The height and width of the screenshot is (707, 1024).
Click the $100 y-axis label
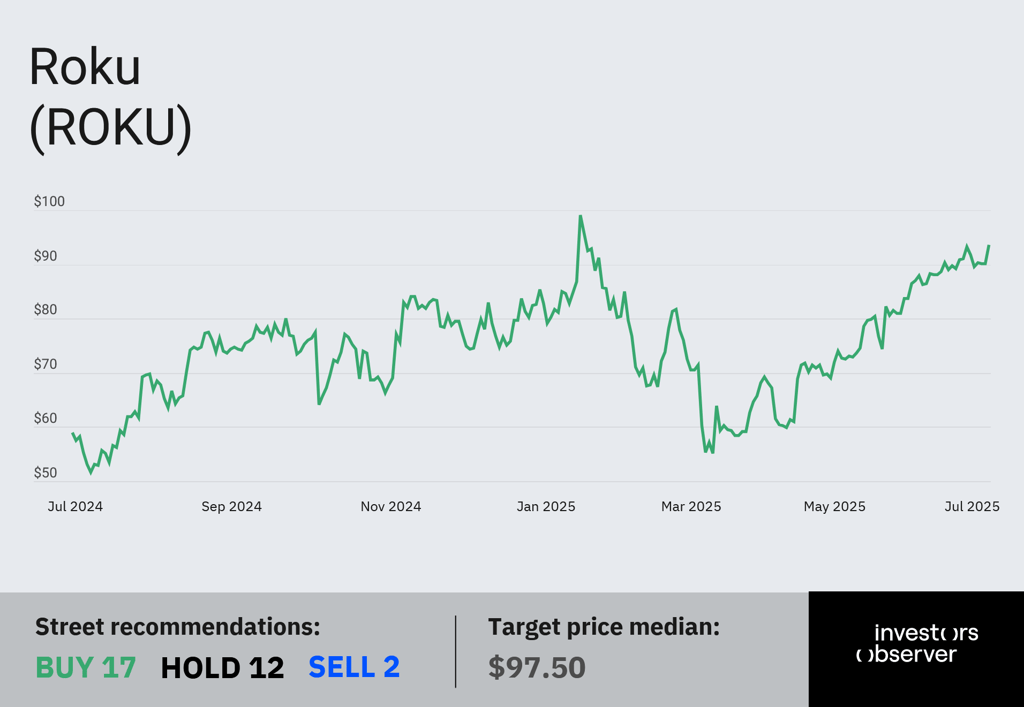[x=50, y=202]
